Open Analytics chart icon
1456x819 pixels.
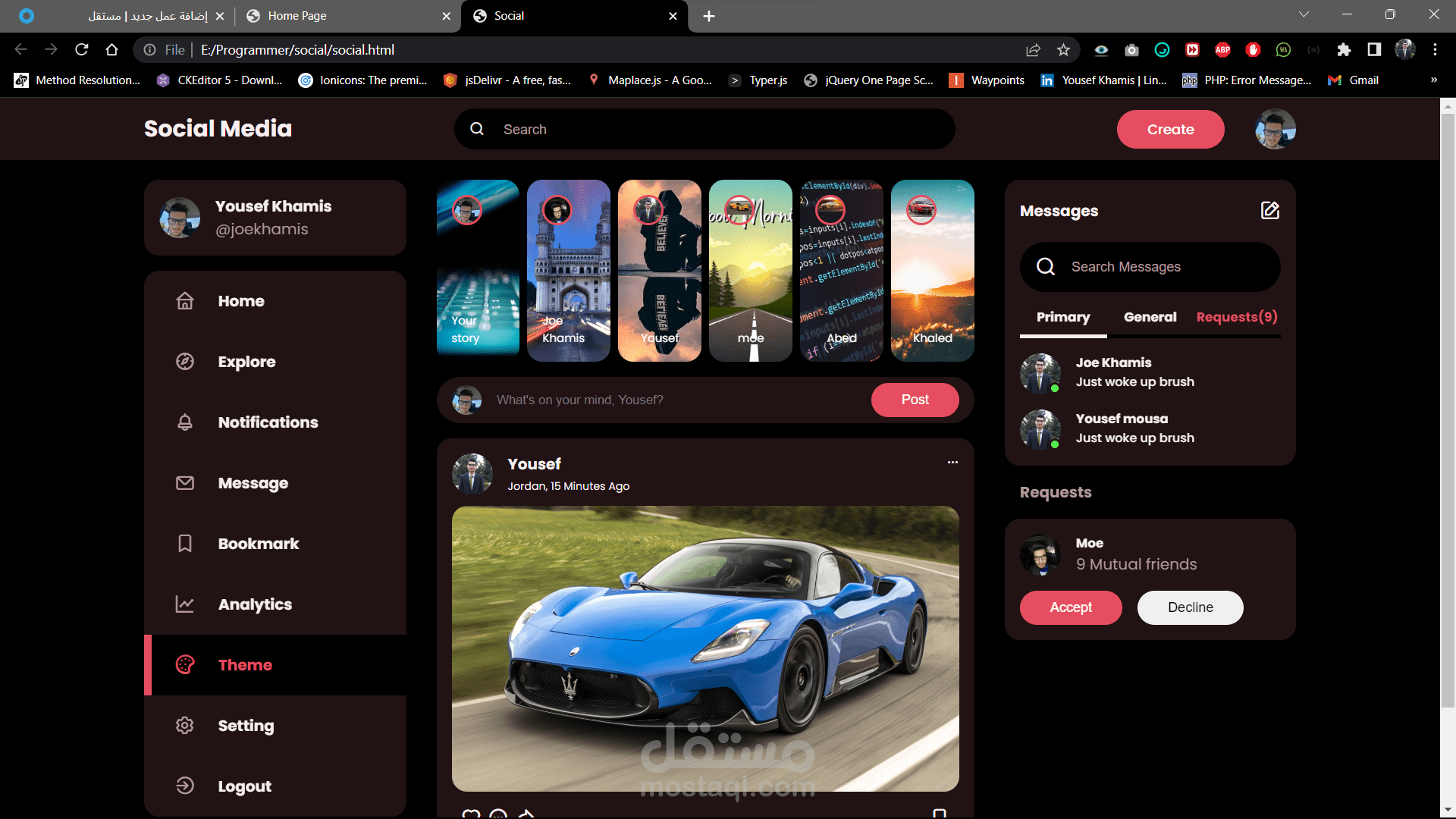(x=185, y=604)
